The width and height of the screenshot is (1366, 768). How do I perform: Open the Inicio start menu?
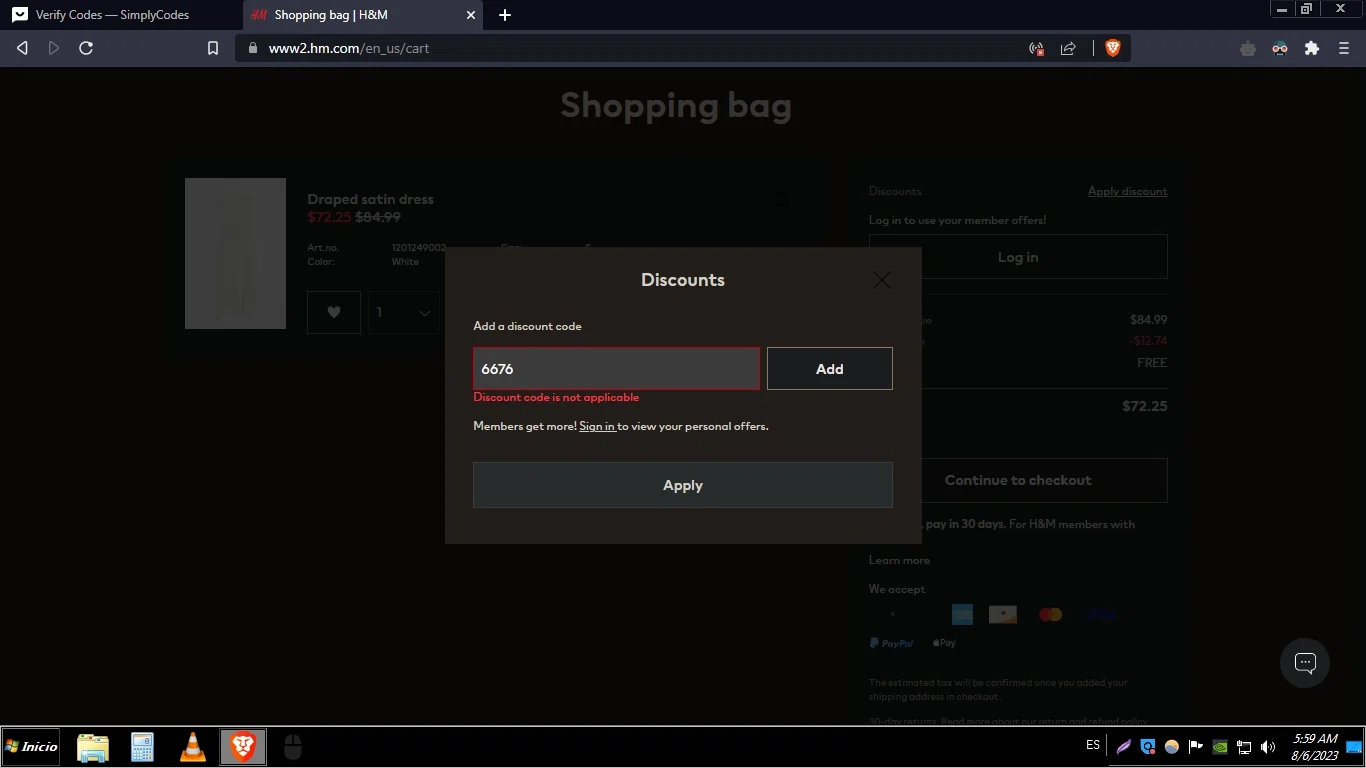click(x=31, y=747)
